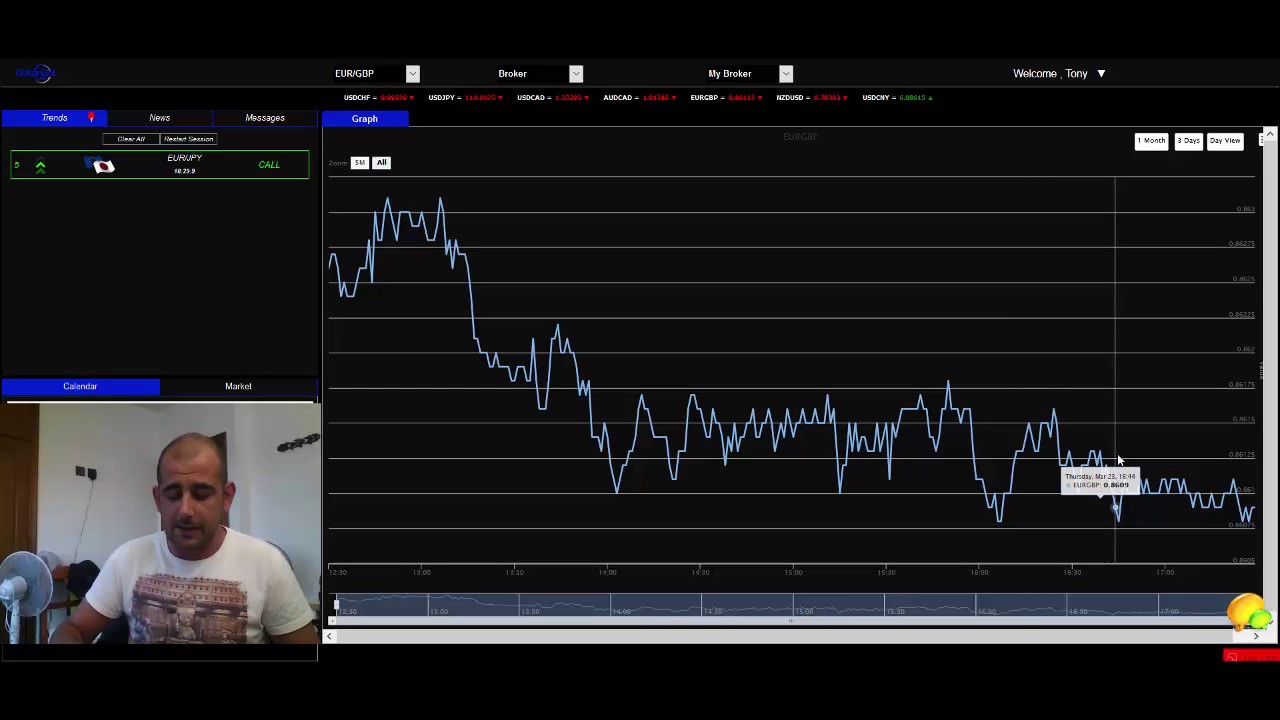This screenshot has height=720, width=1280.
Task: Click the site logo at top left
Action: coord(34,73)
